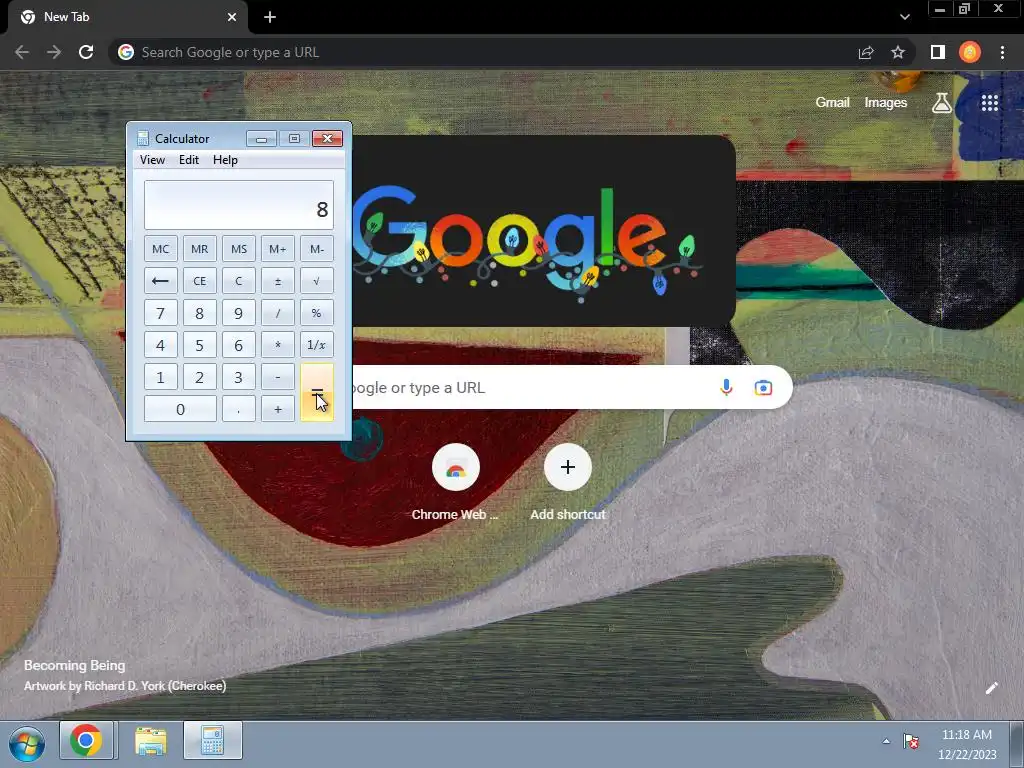This screenshot has width=1024, height=768.
Task: Click MR memory recall button
Action: pyautogui.click(x=199, y=249)
